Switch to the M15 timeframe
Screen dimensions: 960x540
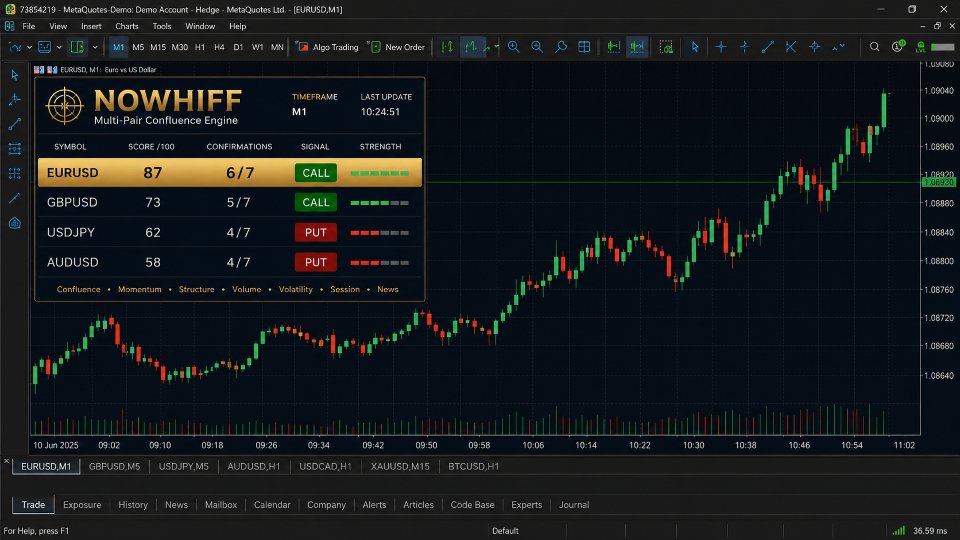pyautogui.click(x=158, y=47)
